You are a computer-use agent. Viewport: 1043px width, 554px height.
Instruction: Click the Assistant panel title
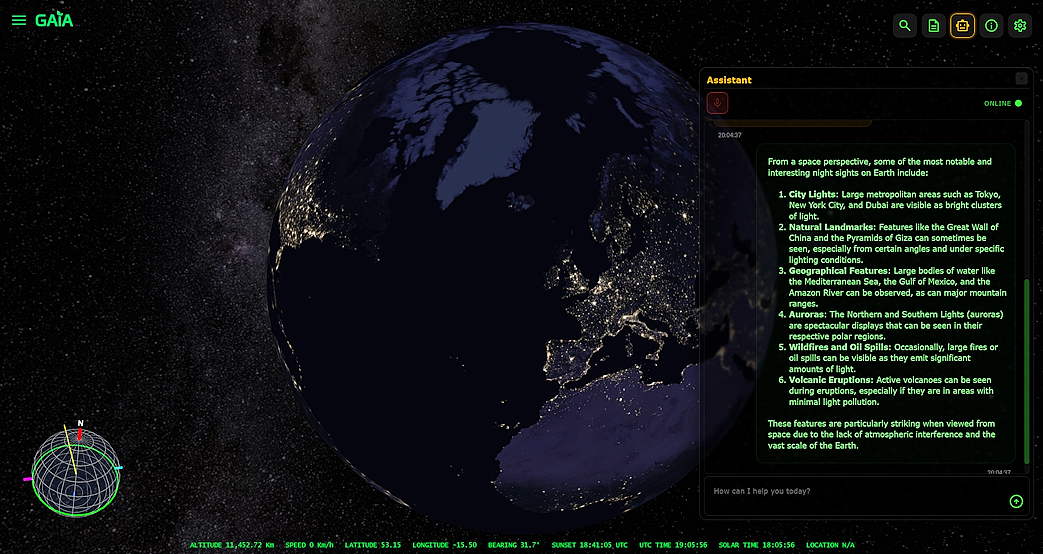pyautogui.click(x=729, y=80)
